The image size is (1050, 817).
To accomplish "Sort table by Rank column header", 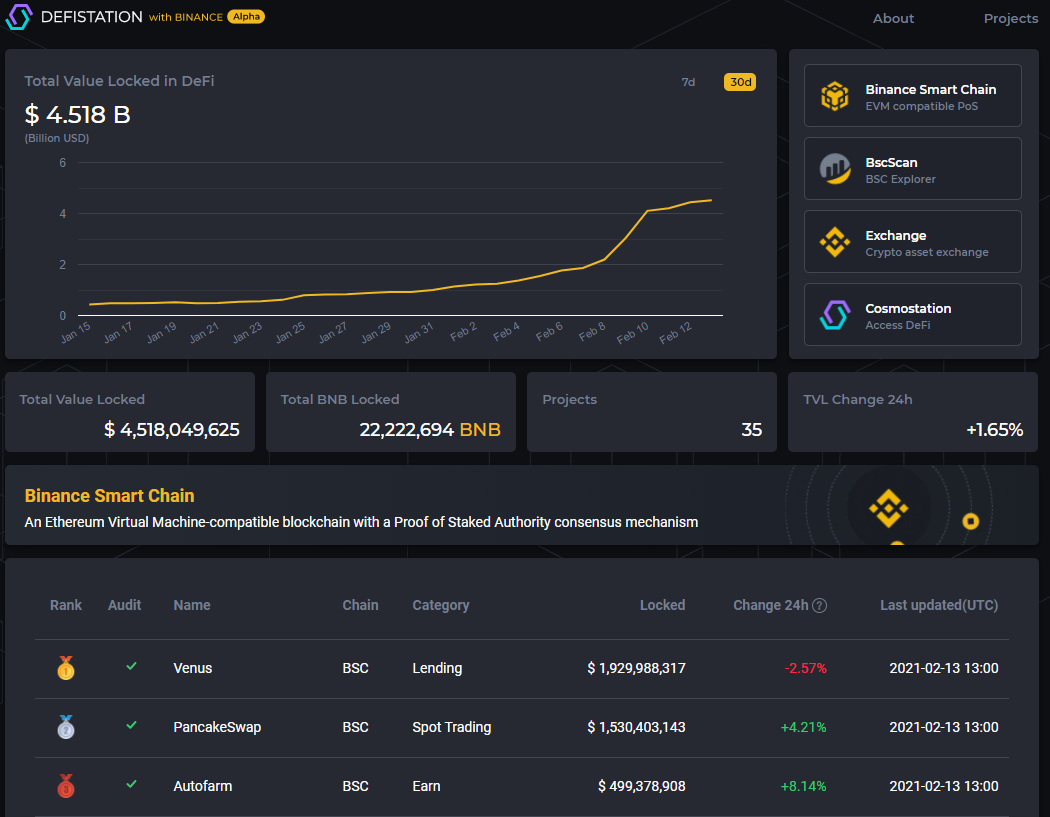I will pyautogui.click(x=66, y=605).
